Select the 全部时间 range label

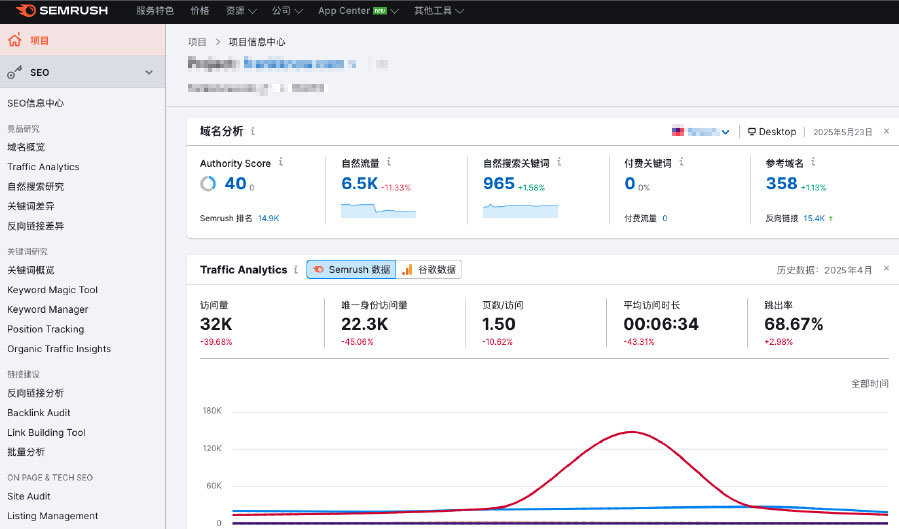point(869,383)
